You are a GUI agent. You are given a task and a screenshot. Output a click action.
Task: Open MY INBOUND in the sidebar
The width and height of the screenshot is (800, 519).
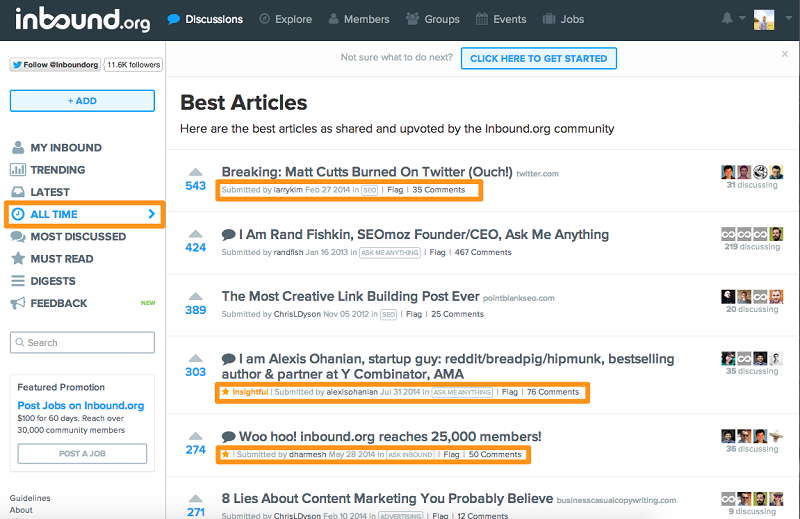point(66,147)
